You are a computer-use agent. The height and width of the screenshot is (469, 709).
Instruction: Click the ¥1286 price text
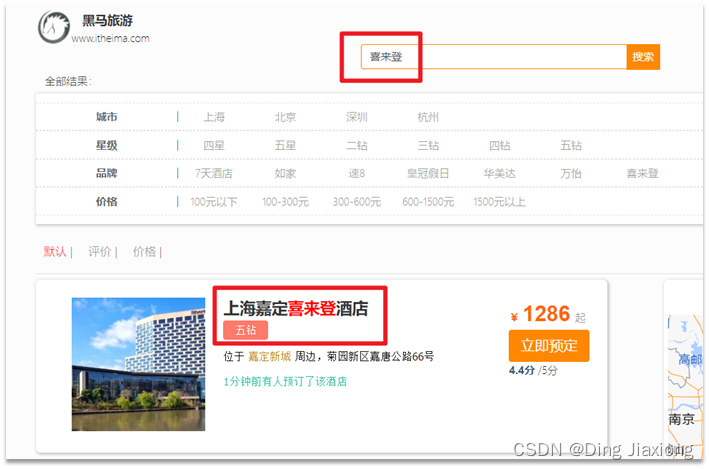540,314
